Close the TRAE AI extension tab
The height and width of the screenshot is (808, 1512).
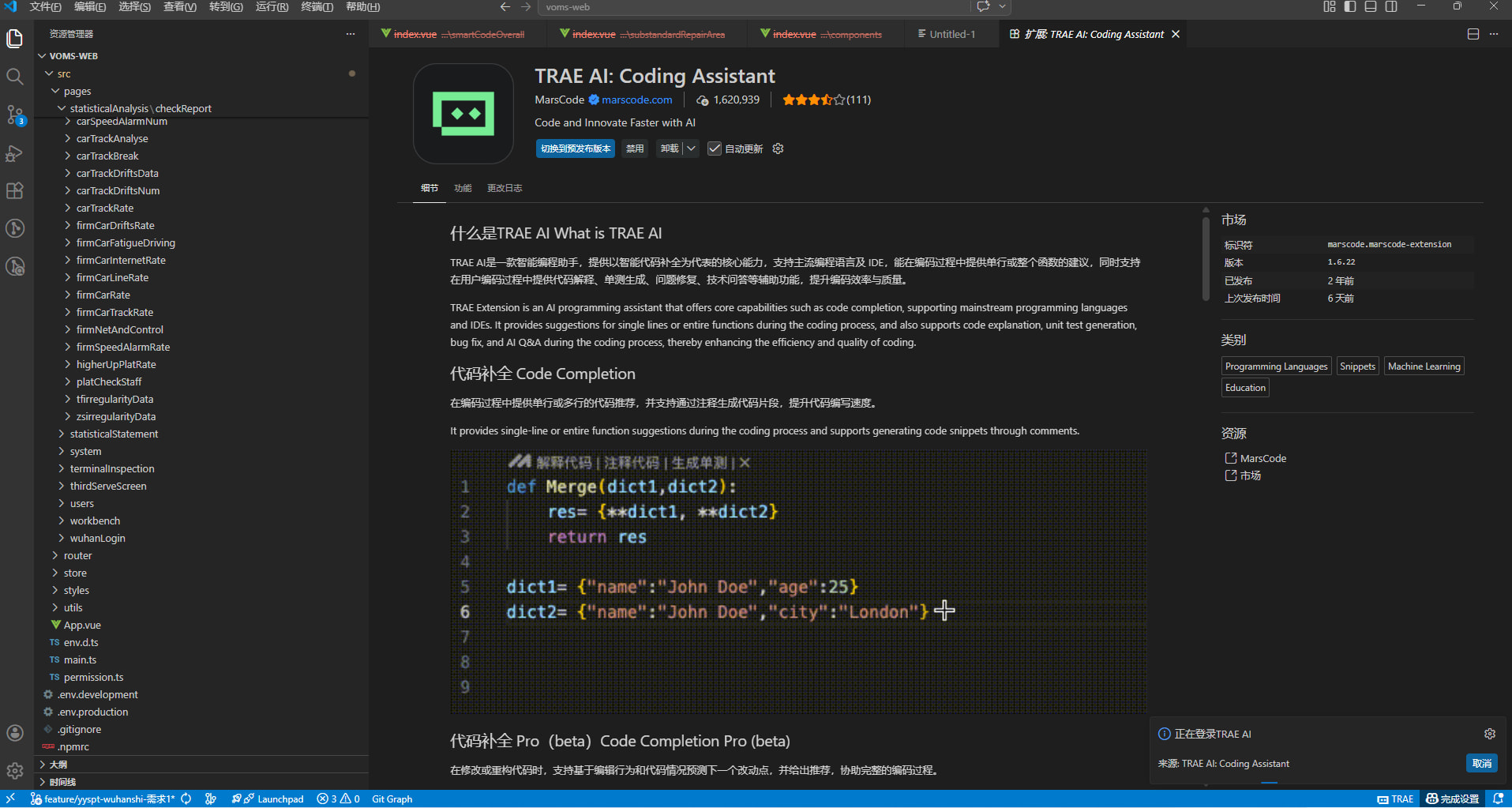coord(1176,34)
